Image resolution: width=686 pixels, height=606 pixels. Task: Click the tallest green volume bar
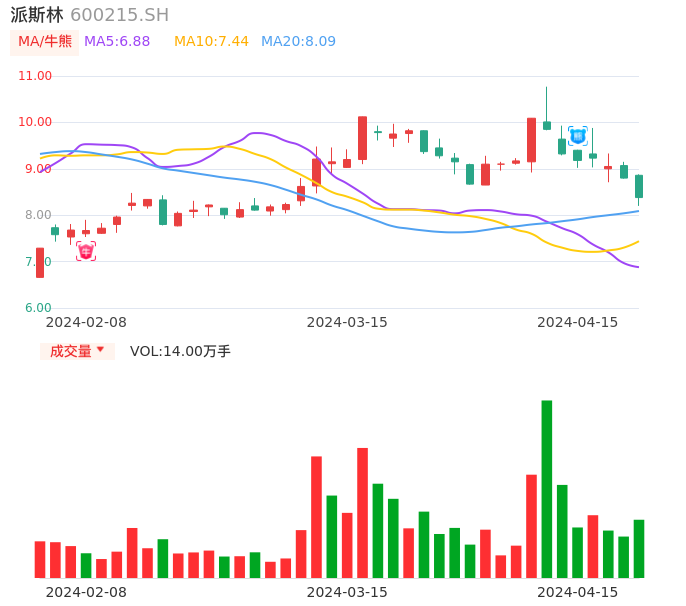point(547,488)
